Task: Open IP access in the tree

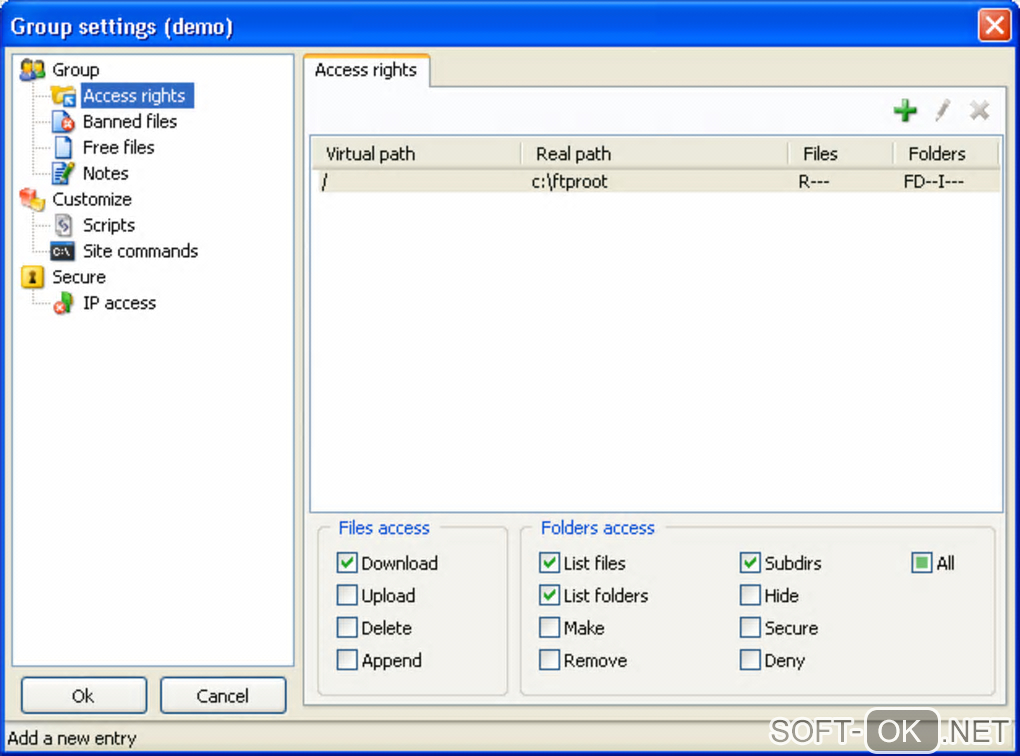Action: [x=119, y=303]
